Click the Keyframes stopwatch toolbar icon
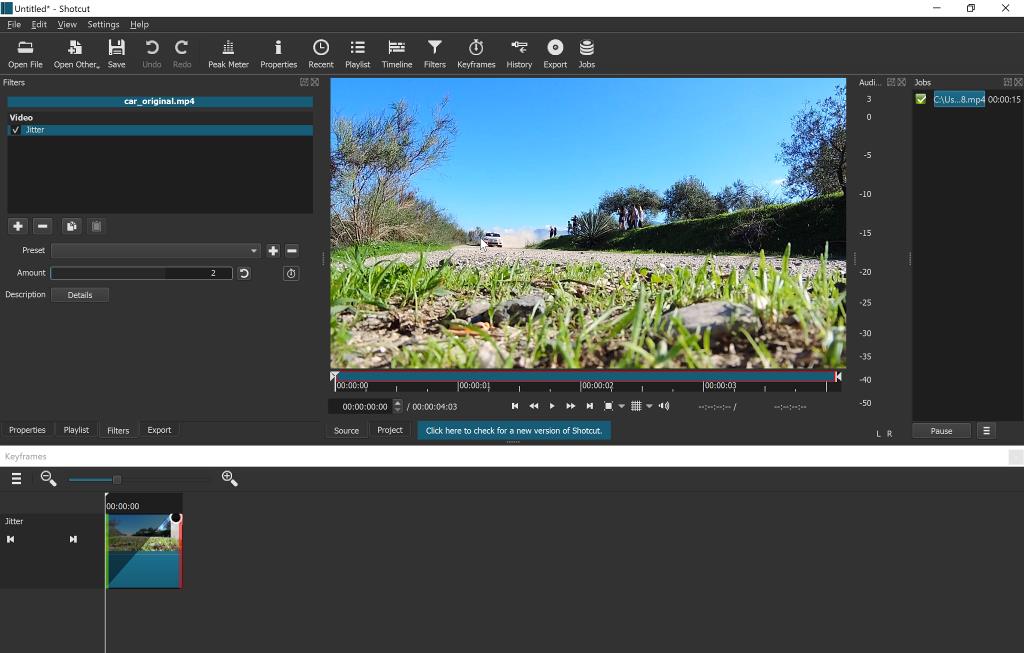 (x=476, y=53)
